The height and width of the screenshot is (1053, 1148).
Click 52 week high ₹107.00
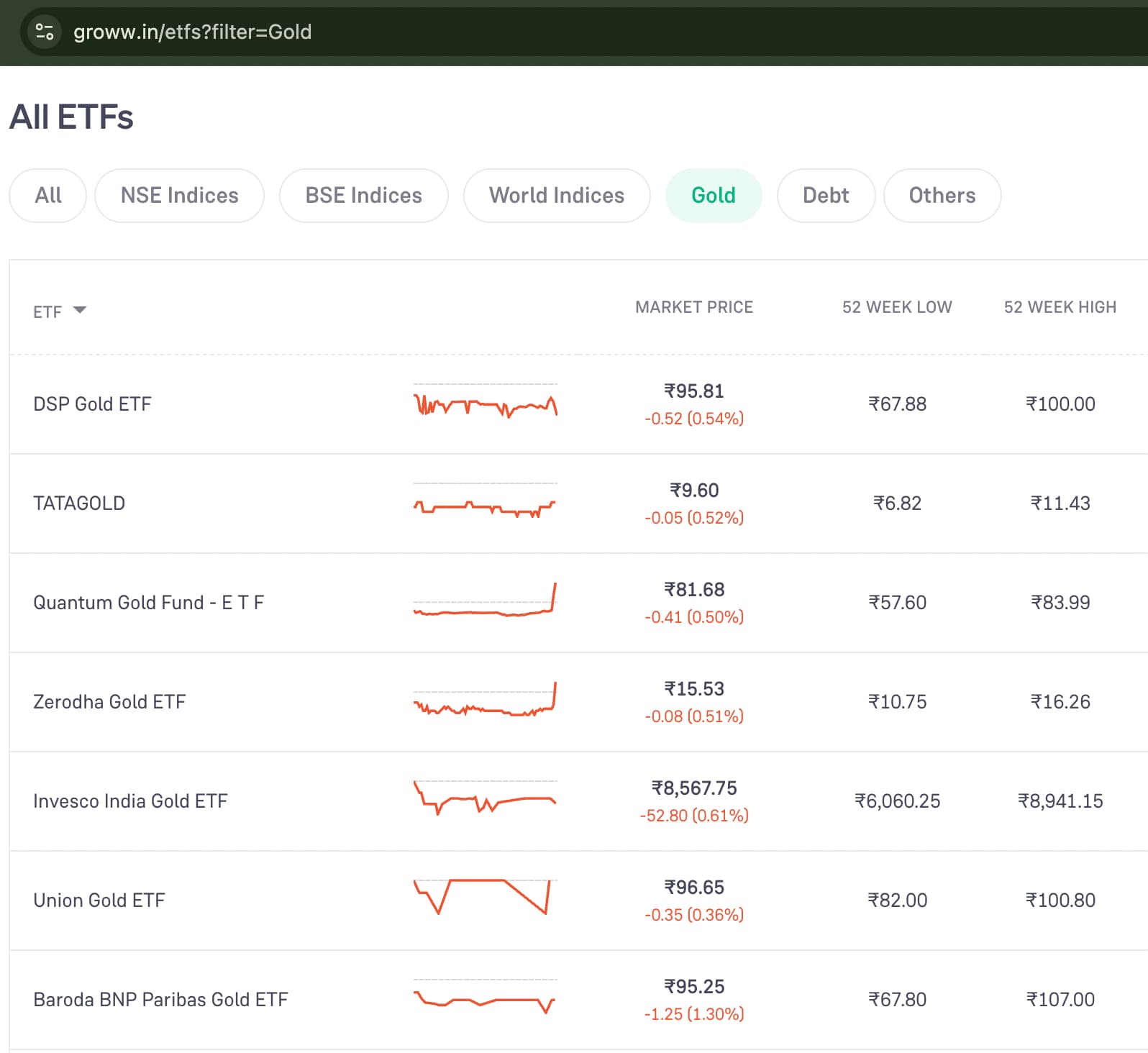1060,1000
